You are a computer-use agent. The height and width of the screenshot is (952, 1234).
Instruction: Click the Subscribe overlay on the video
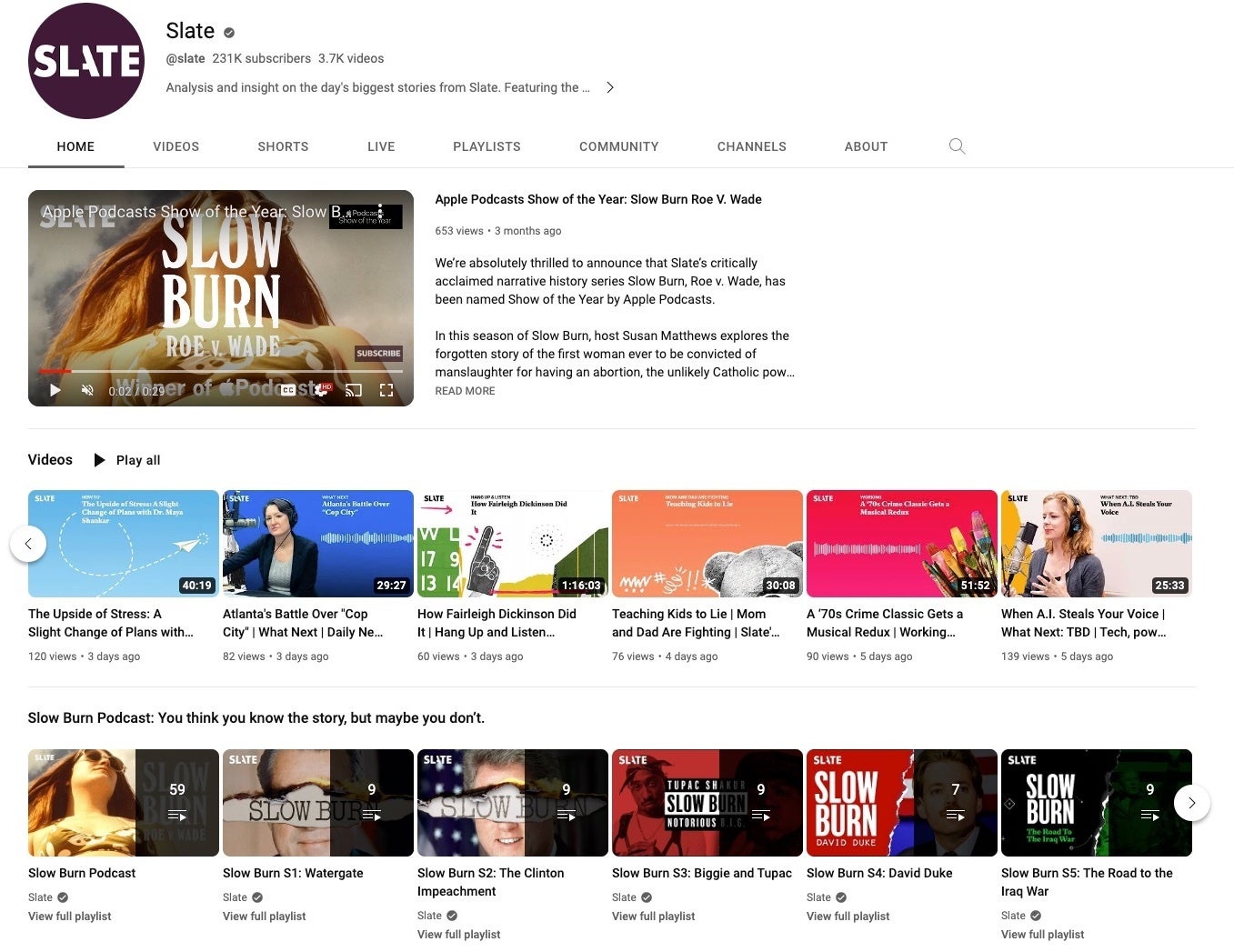(x=376, y=354)
